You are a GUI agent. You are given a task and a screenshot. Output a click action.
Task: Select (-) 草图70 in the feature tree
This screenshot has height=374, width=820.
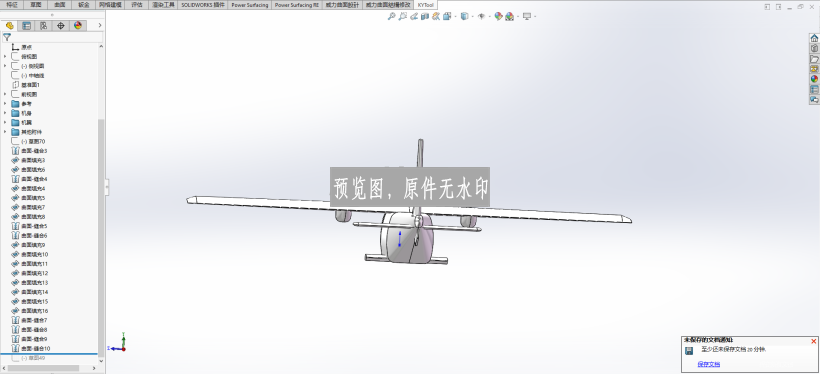tap(33, 141)
